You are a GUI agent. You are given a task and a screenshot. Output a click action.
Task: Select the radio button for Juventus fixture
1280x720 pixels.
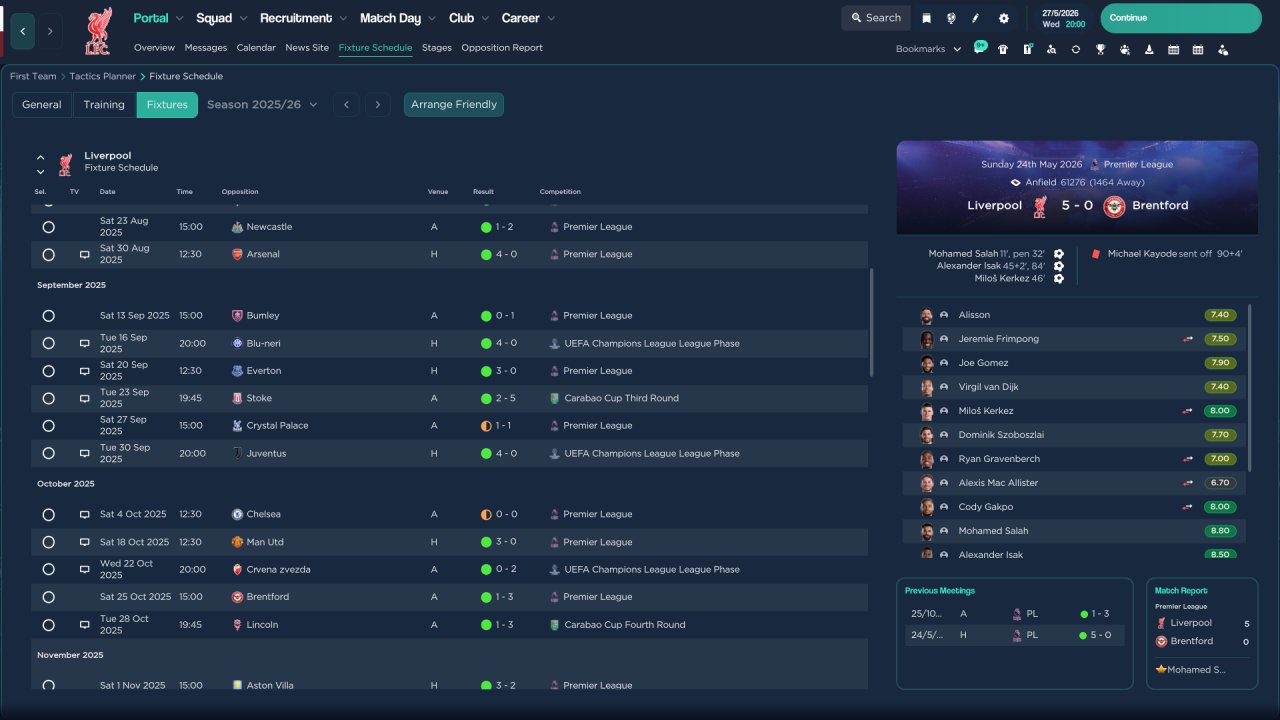[48, 454]
